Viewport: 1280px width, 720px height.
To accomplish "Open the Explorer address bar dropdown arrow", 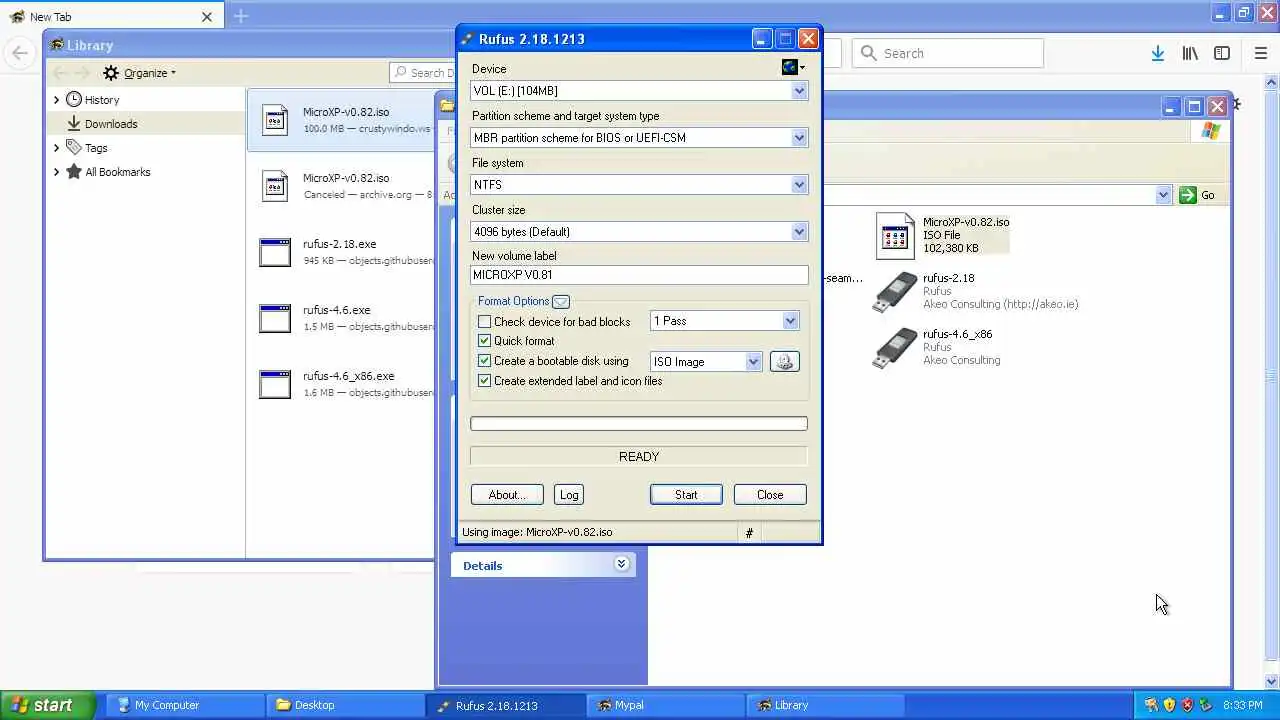I will pos(1163,195).
